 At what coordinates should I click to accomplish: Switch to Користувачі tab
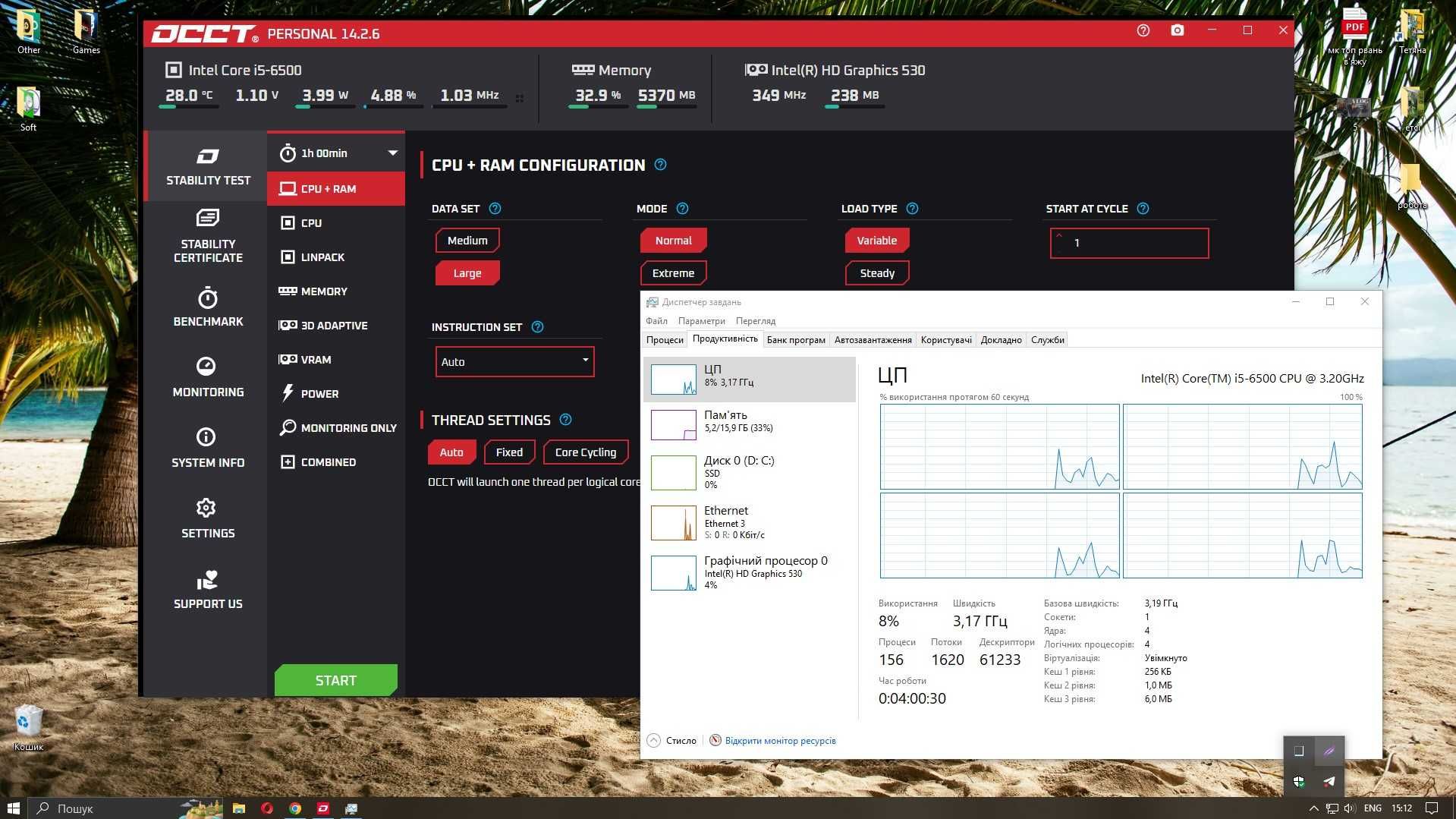click(x=946, y=340)
